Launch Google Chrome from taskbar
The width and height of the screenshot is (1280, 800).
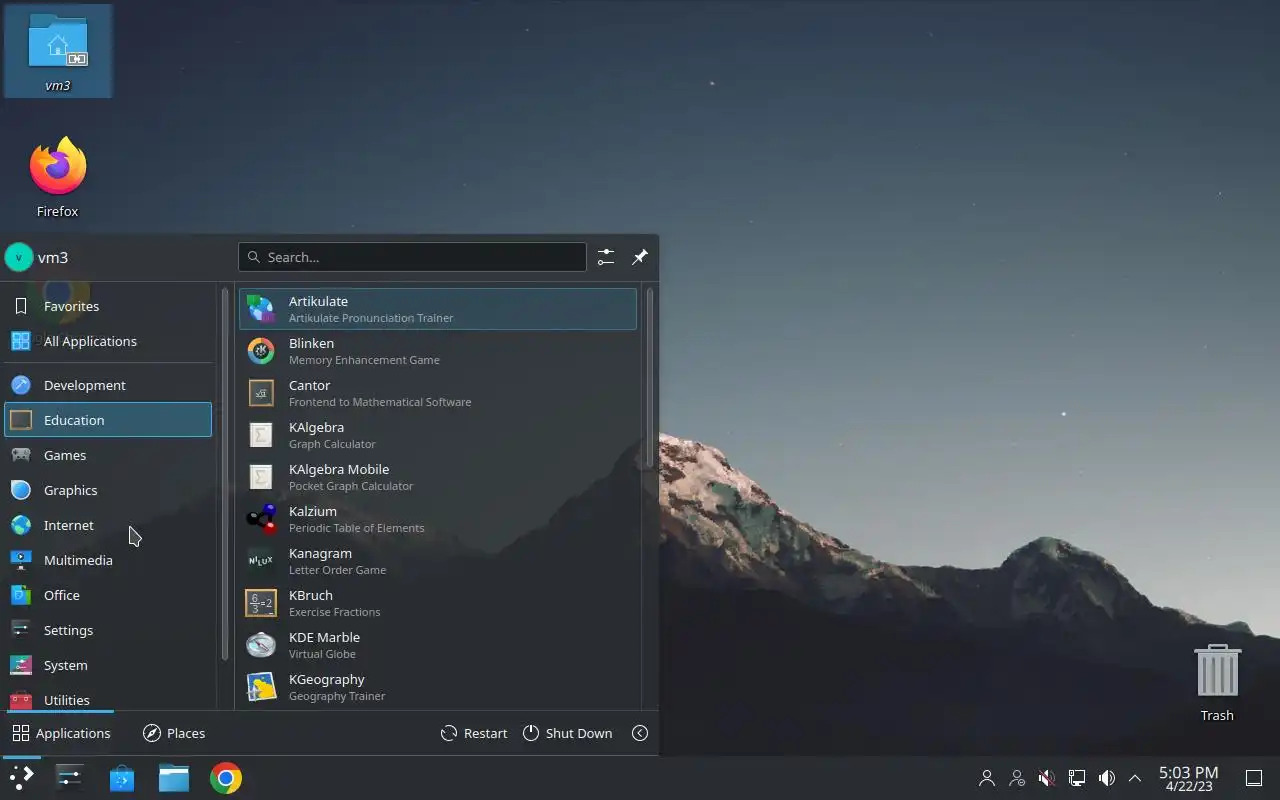pyautogui.click(x=226, y=778)
